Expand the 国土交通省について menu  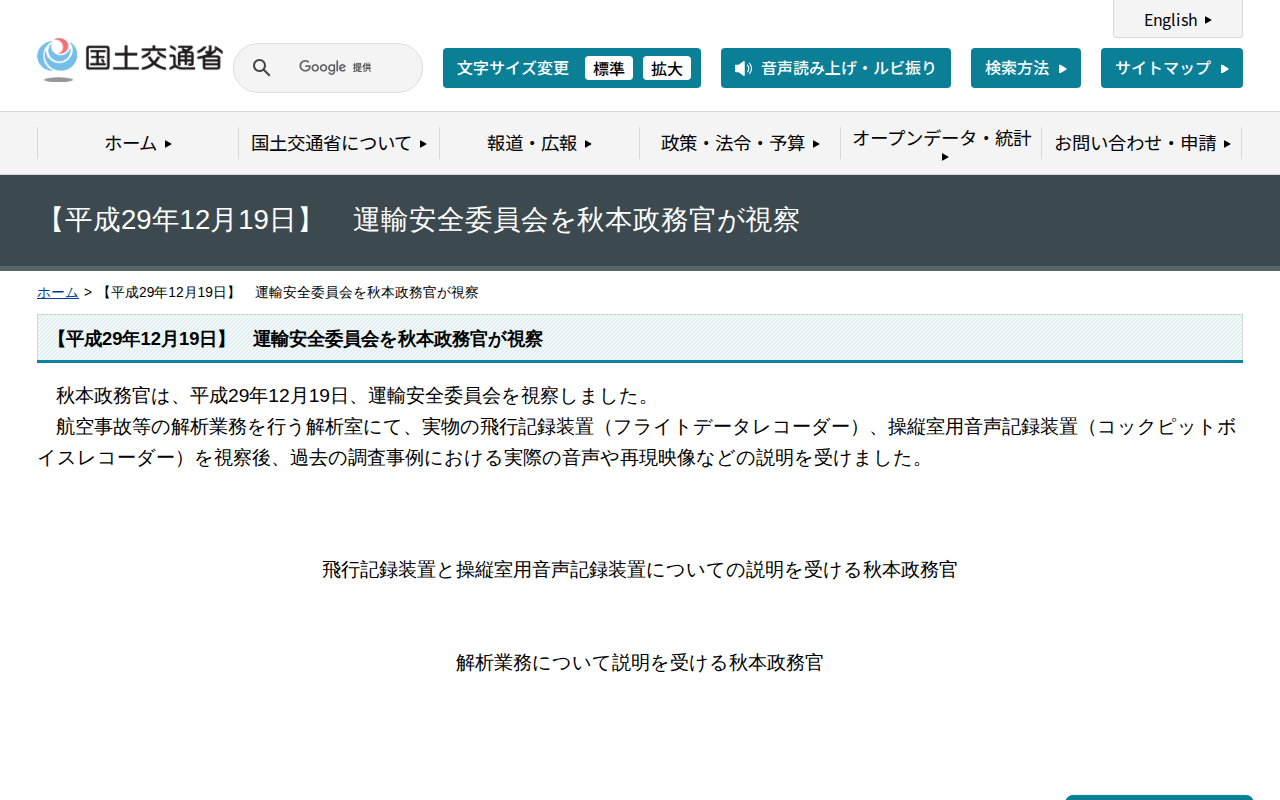point(338,143)
